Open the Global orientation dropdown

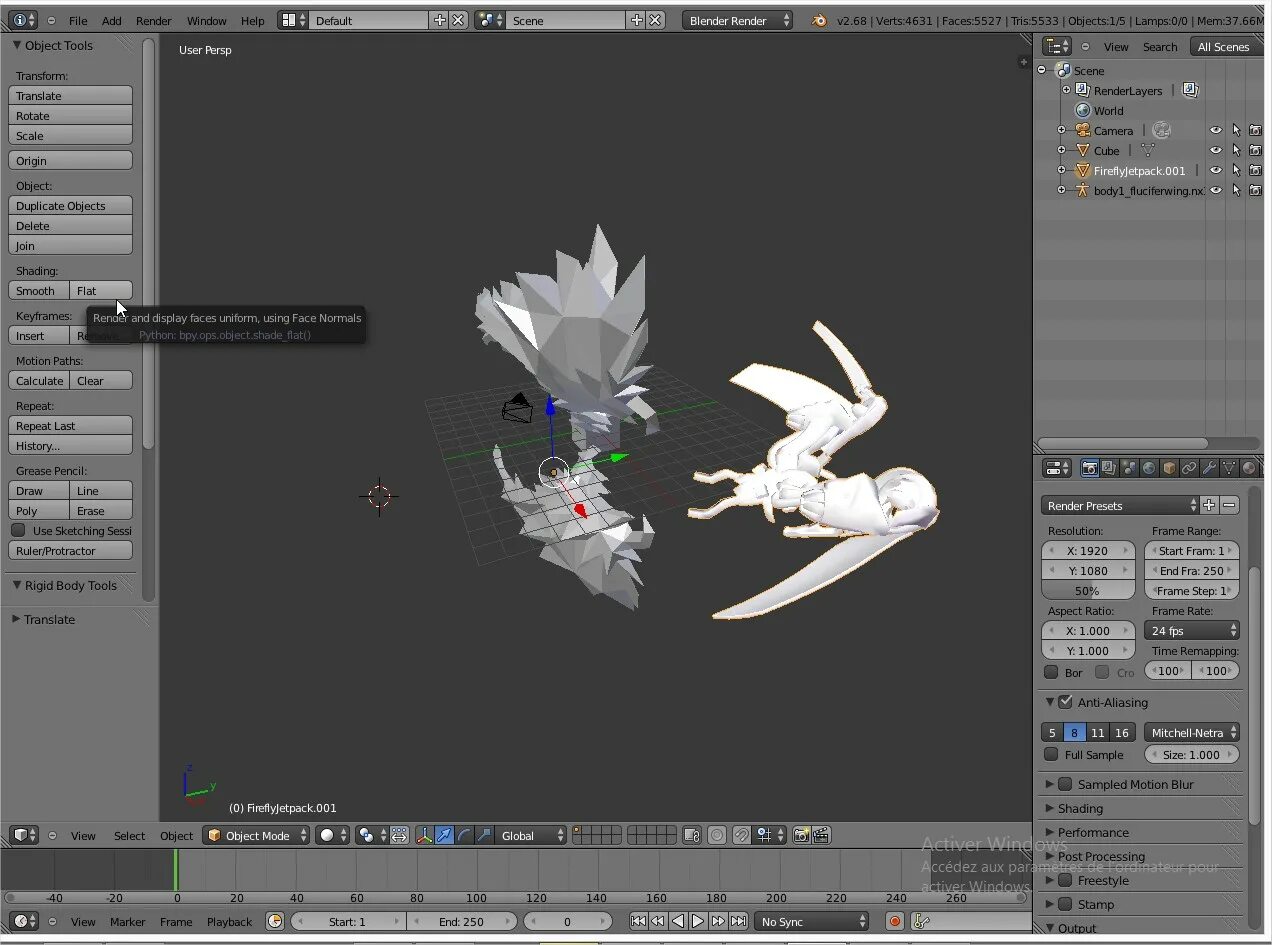click(x=532, y=835)
